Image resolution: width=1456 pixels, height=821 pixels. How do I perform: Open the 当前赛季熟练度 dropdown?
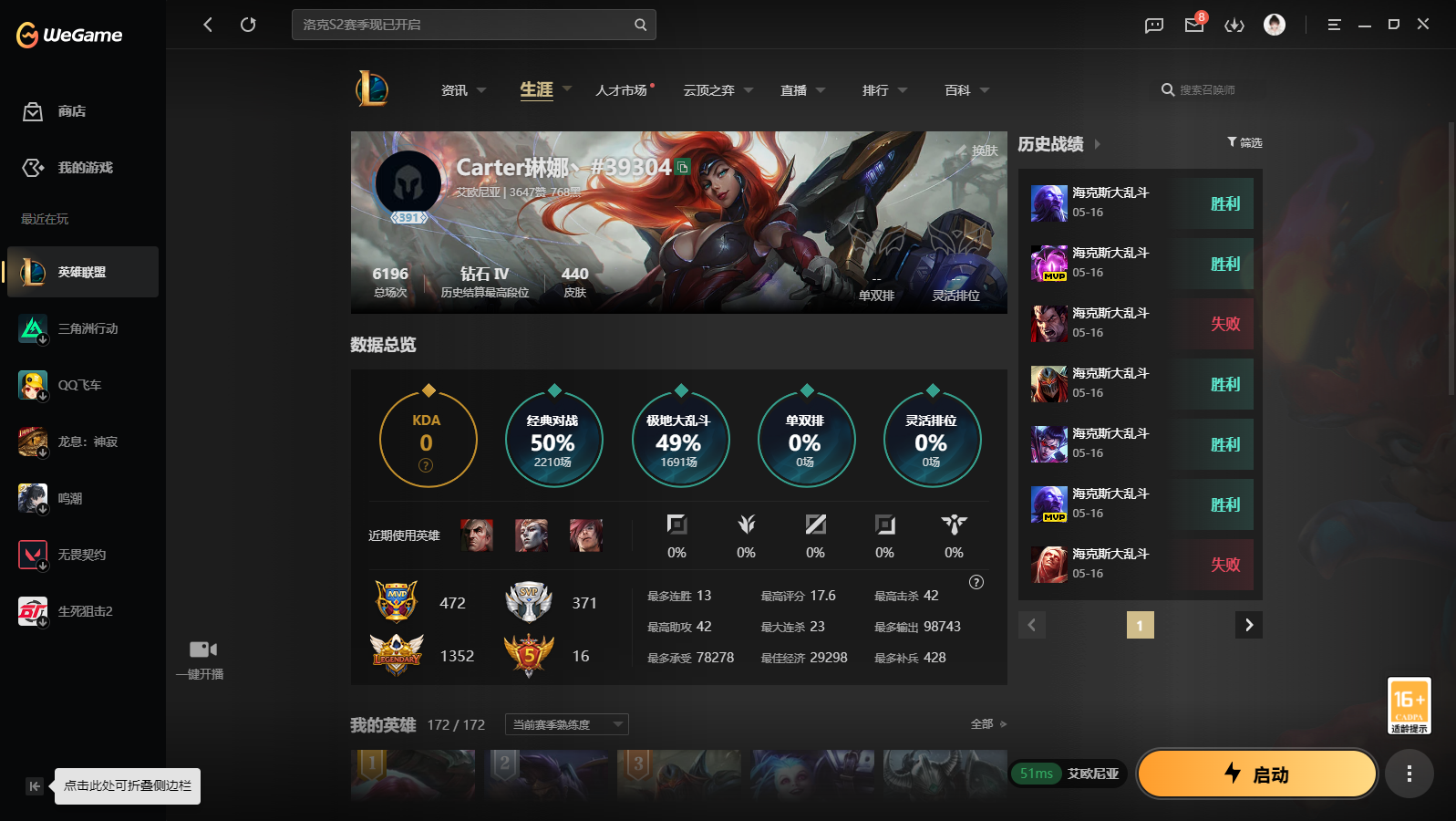pos(567,724)
